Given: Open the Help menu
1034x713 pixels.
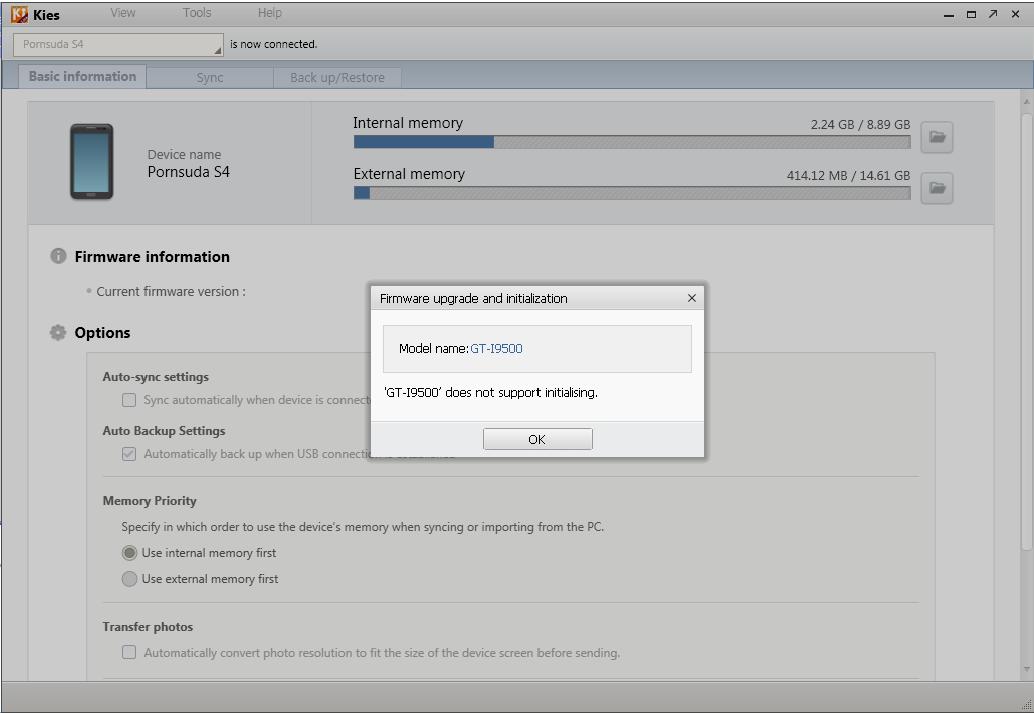Looking at the screenshot, I should click(270, 13).
